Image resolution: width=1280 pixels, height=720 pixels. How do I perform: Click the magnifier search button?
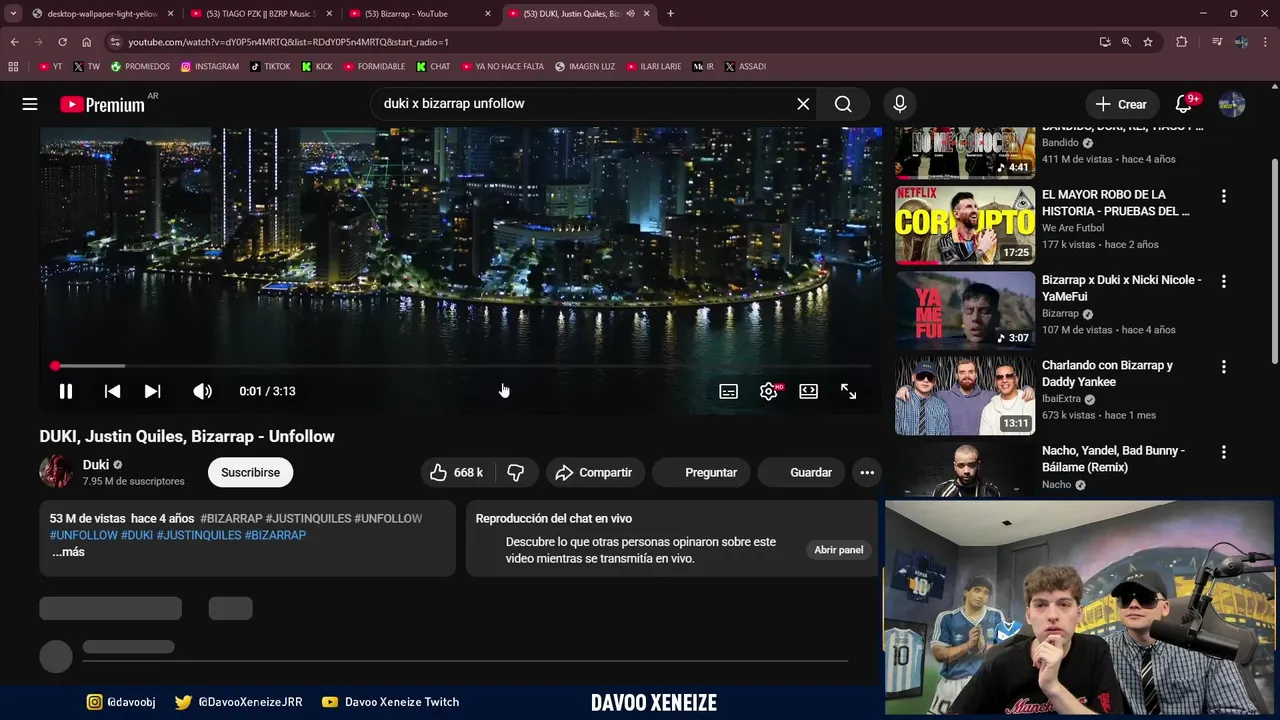tap(843, 104)
